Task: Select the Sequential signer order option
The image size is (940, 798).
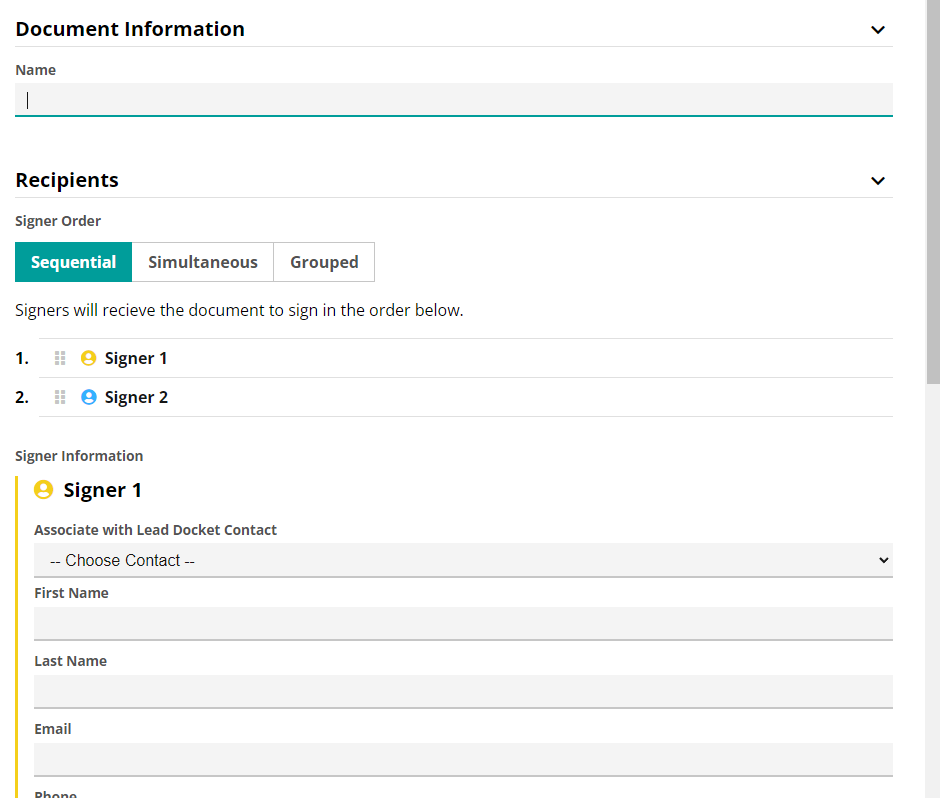Action: pyautogui.click(x=73, y=261)
